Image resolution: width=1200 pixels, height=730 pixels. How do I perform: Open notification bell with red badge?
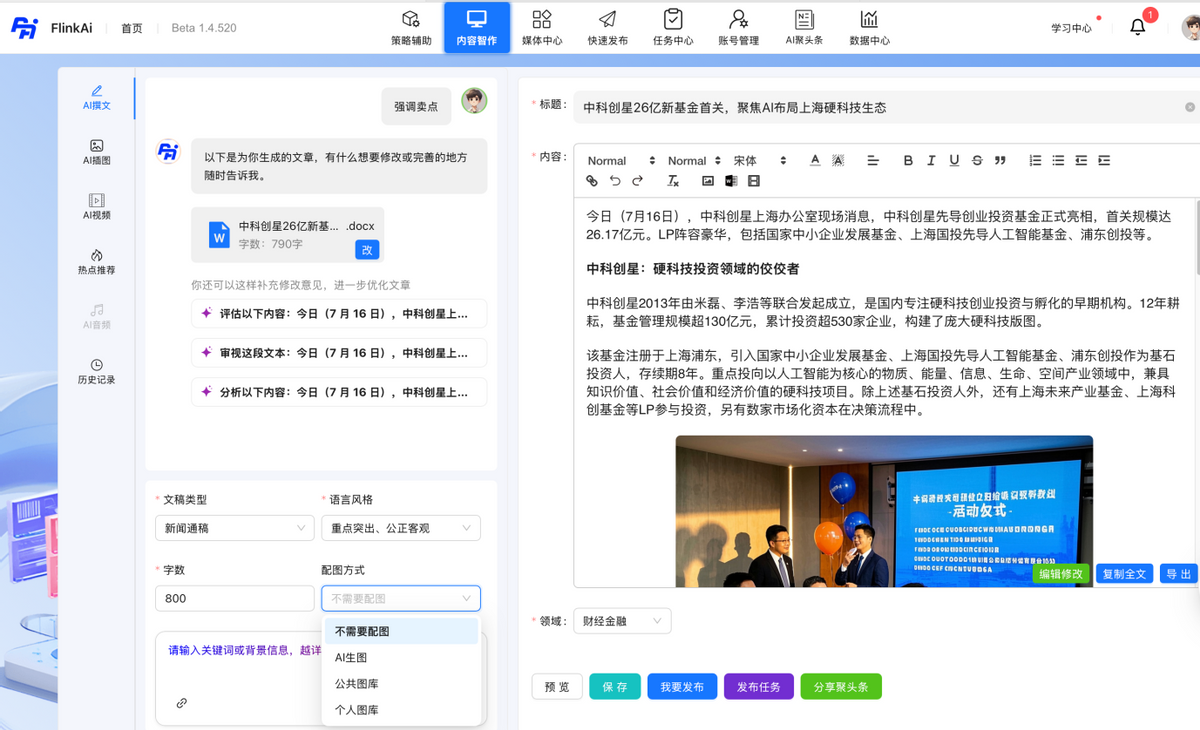(x=1138, y=27)
